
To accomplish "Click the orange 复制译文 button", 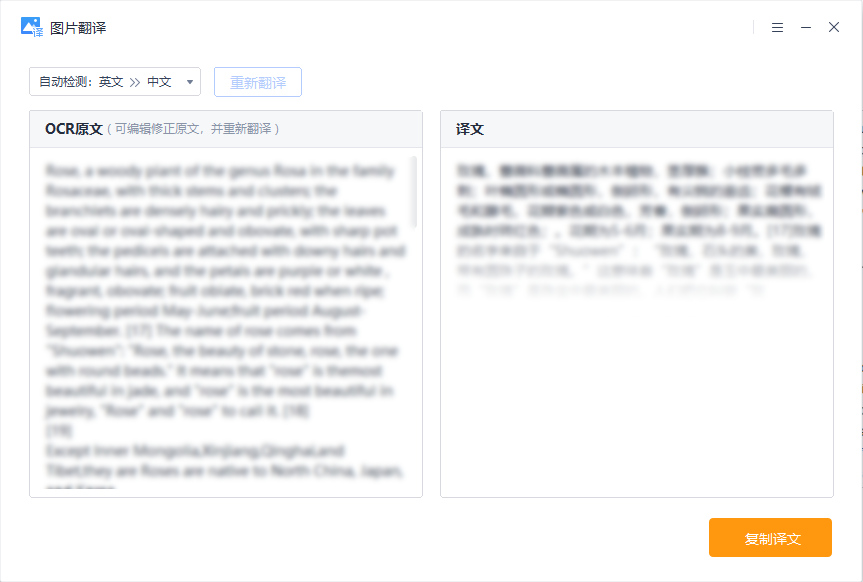I will (x=769, y=537).
